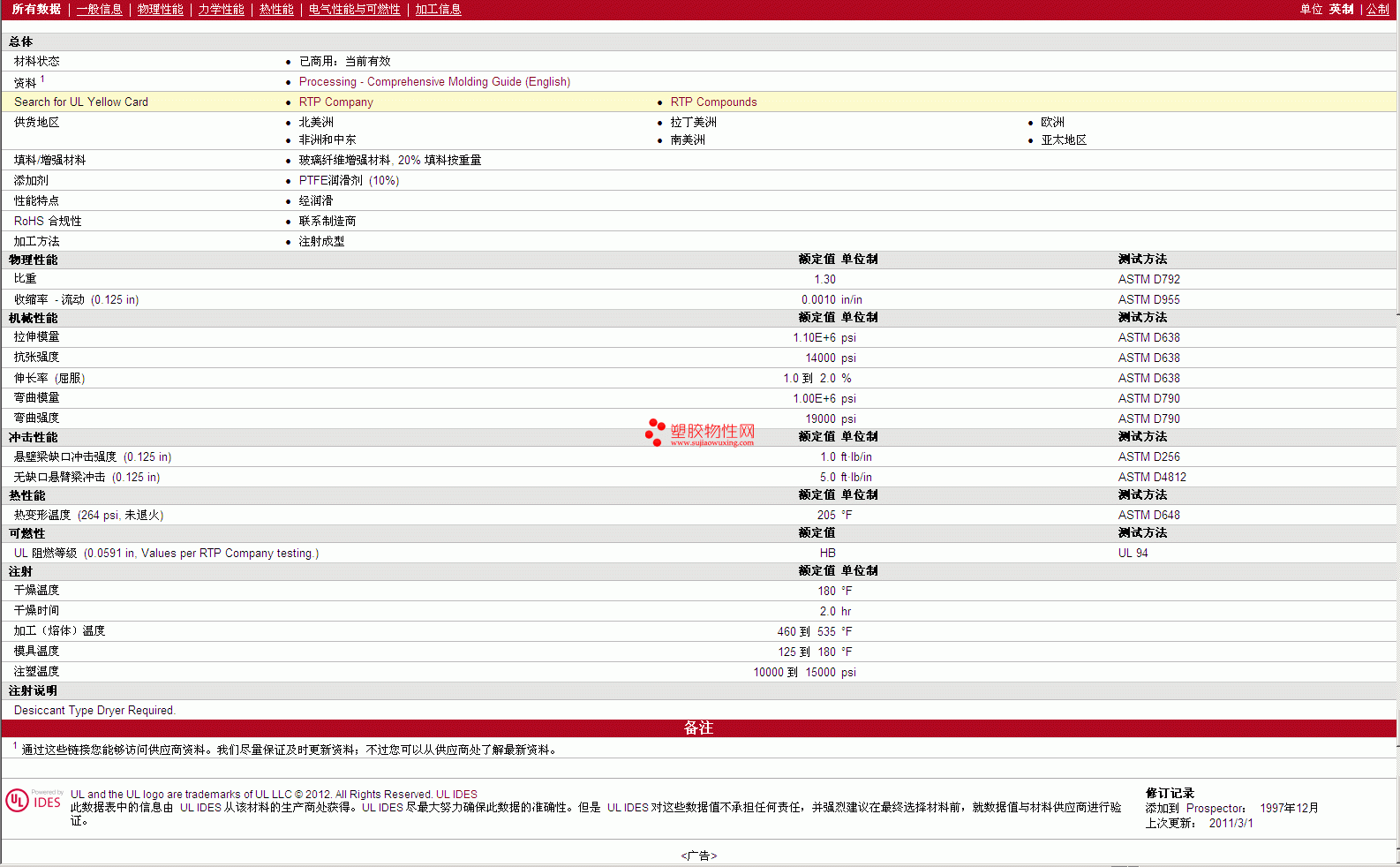Open the 物理性能 tab
The width and height of the screenshot is (1400, 867).
tap(160, 9)
